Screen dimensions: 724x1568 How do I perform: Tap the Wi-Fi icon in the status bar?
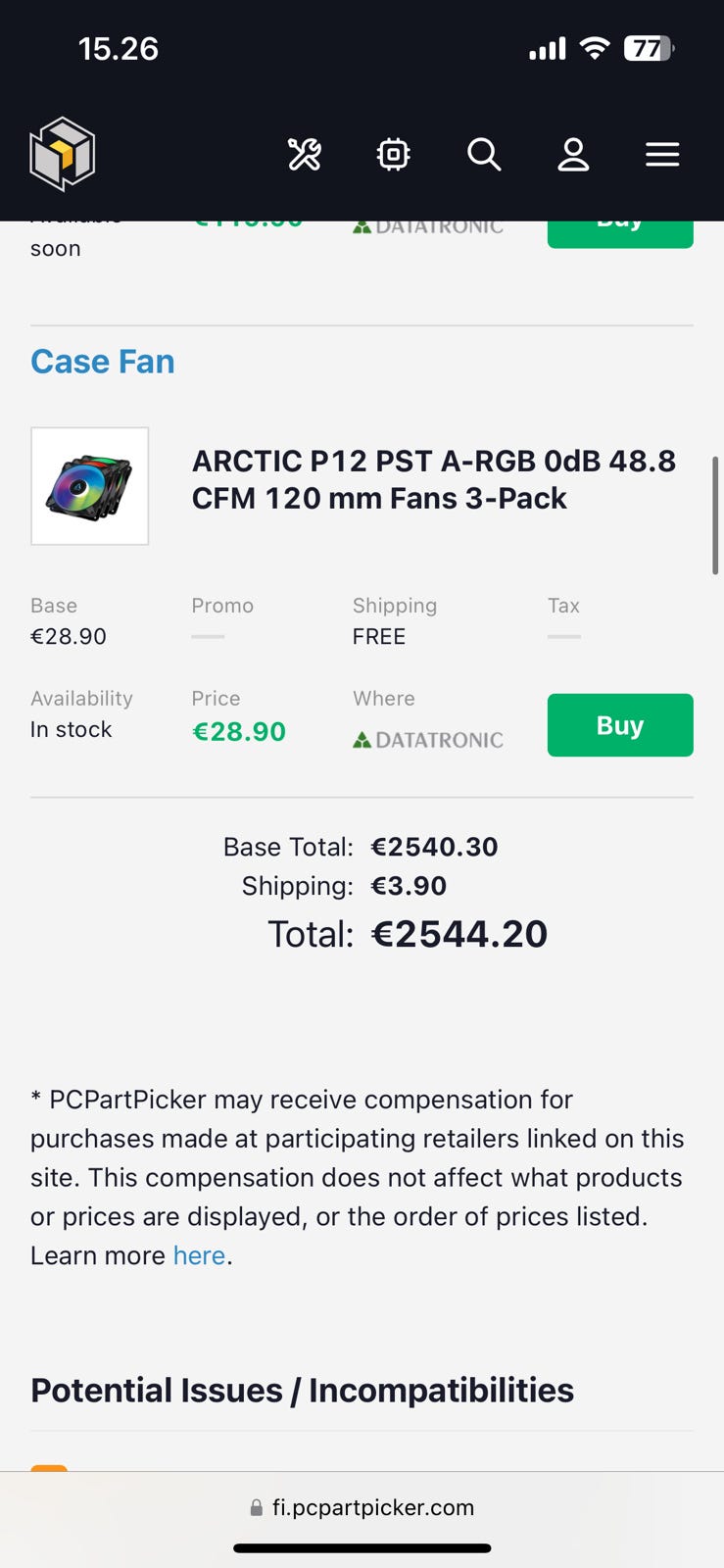594,48
